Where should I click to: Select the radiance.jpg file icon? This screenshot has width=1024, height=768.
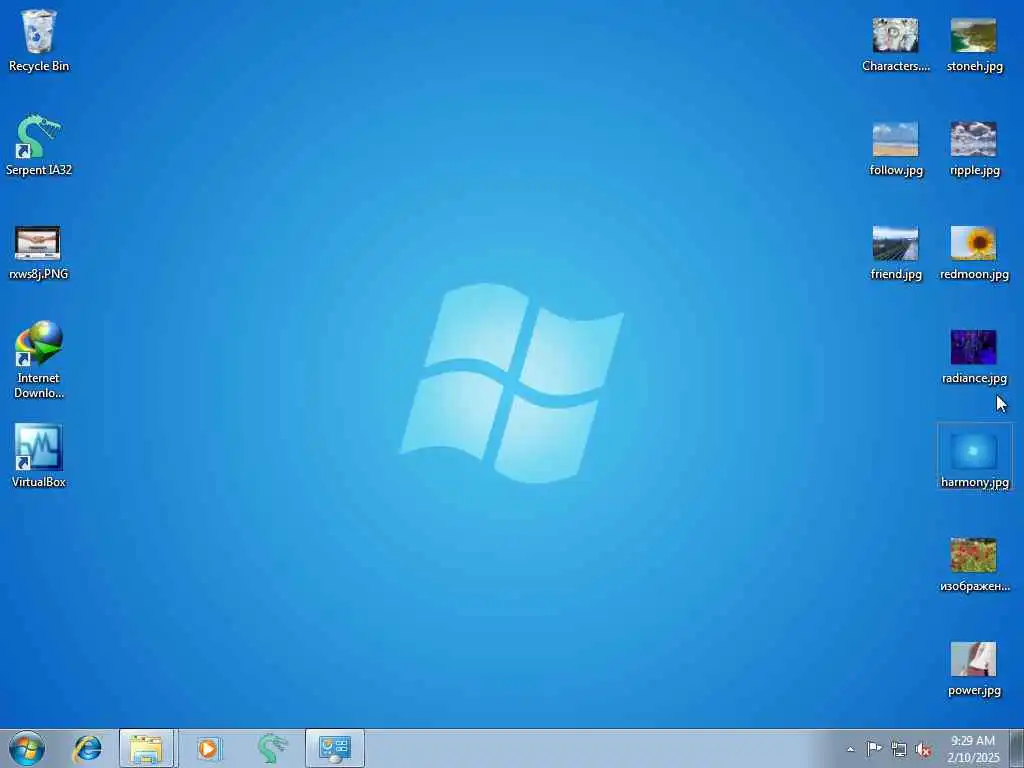point(974,357)
